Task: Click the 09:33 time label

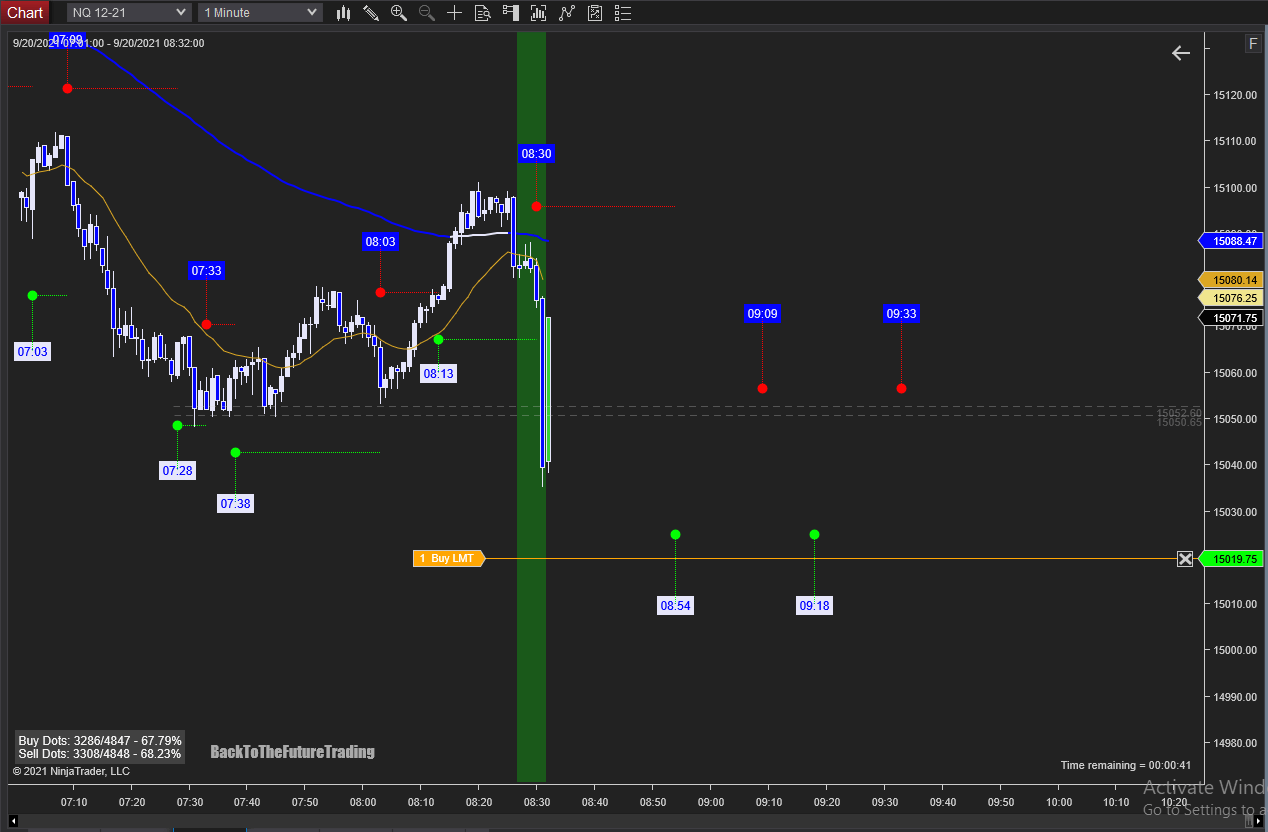Action: pyautogui.click(x=901, y=314)
